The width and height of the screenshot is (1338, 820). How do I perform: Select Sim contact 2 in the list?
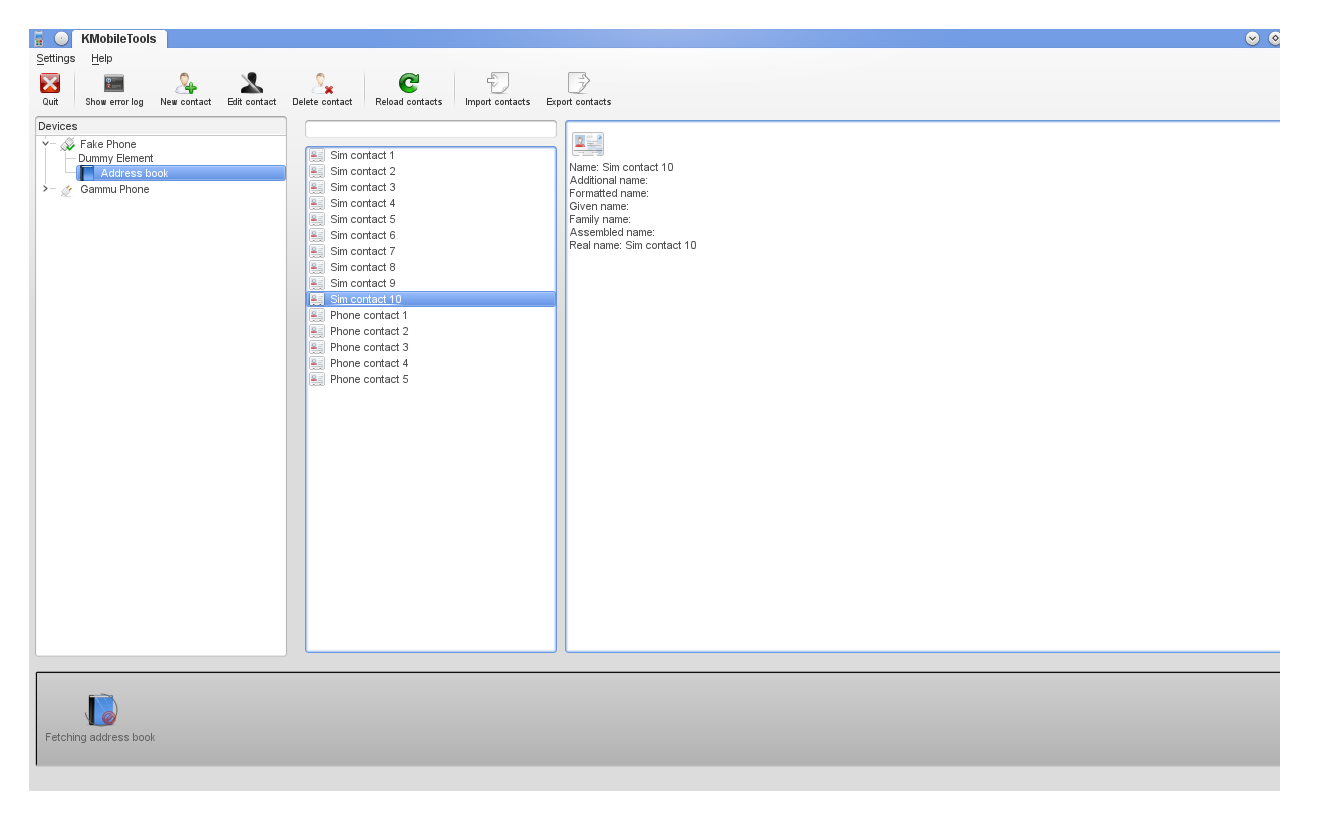tap(431, 171)
